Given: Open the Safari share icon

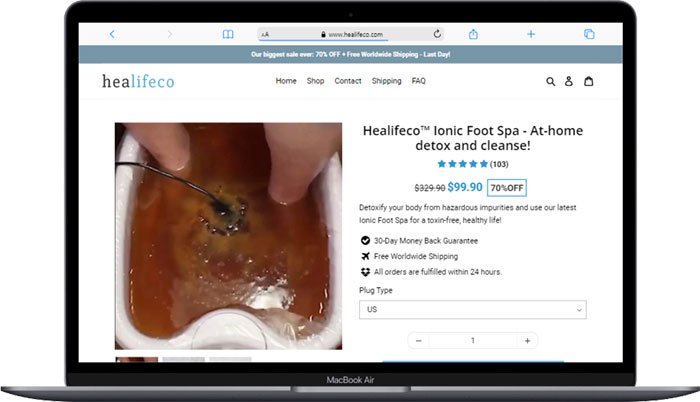Looking at the screenshot, I should point(473,34).
